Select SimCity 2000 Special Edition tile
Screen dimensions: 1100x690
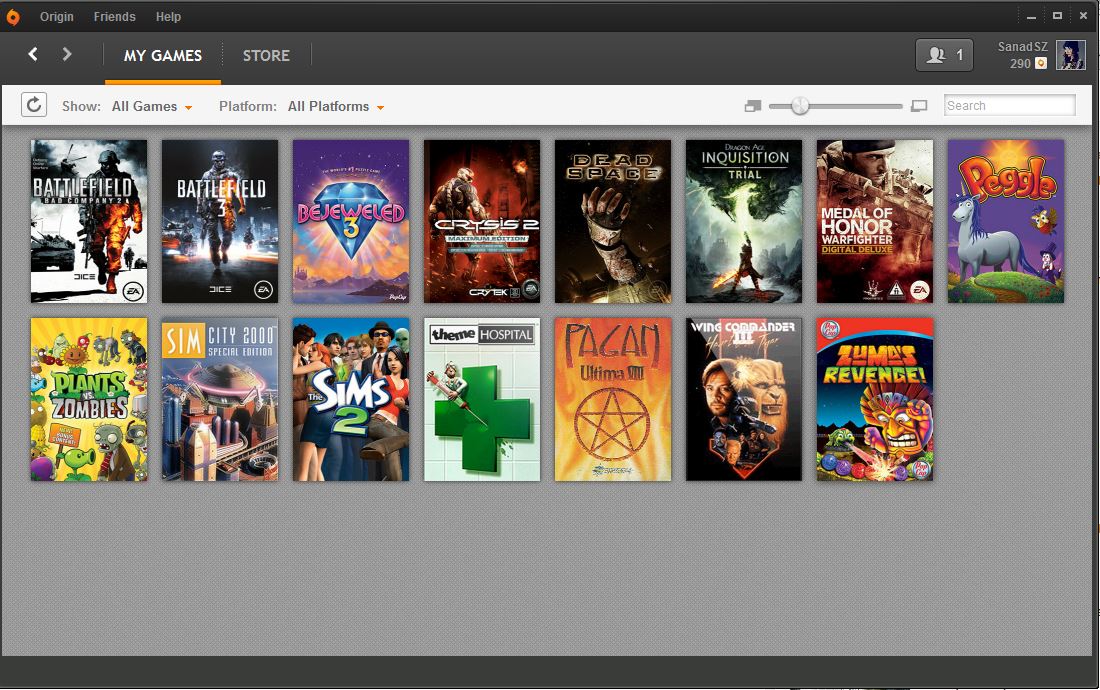[x=220, y=399]
